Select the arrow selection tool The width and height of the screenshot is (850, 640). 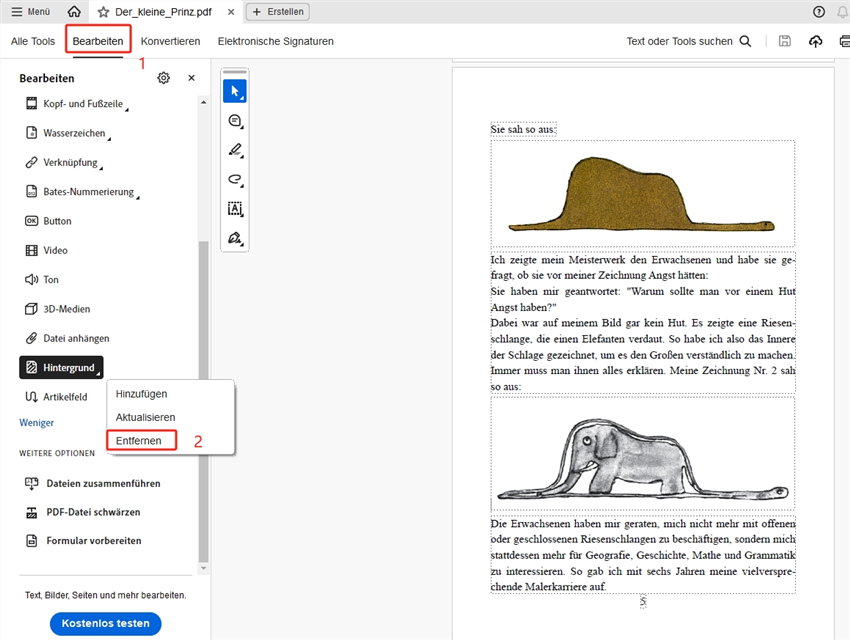pyautogui.click(x=235, y=91)
